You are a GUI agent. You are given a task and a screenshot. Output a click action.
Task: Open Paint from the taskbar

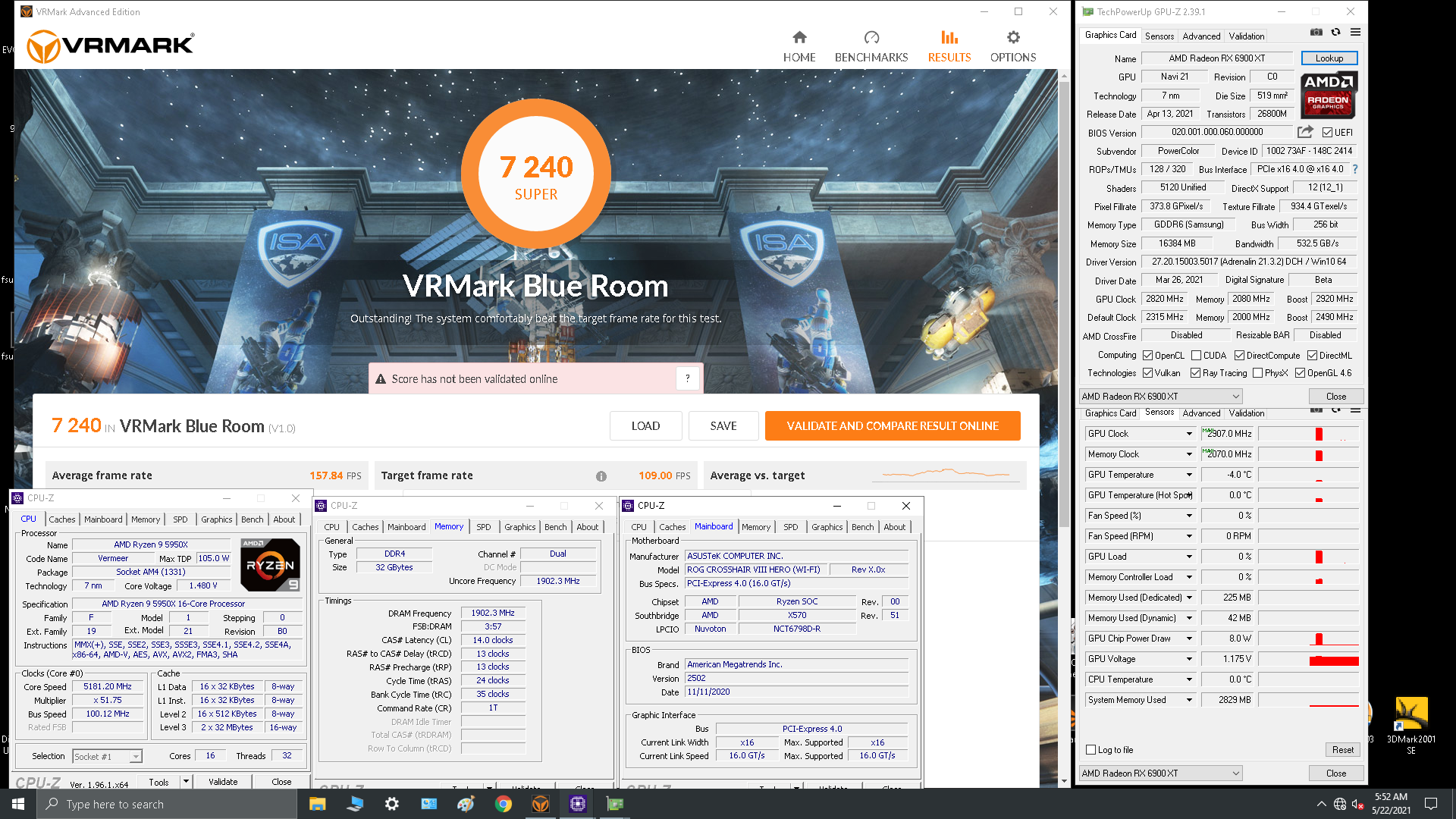(x=466, y=804)
